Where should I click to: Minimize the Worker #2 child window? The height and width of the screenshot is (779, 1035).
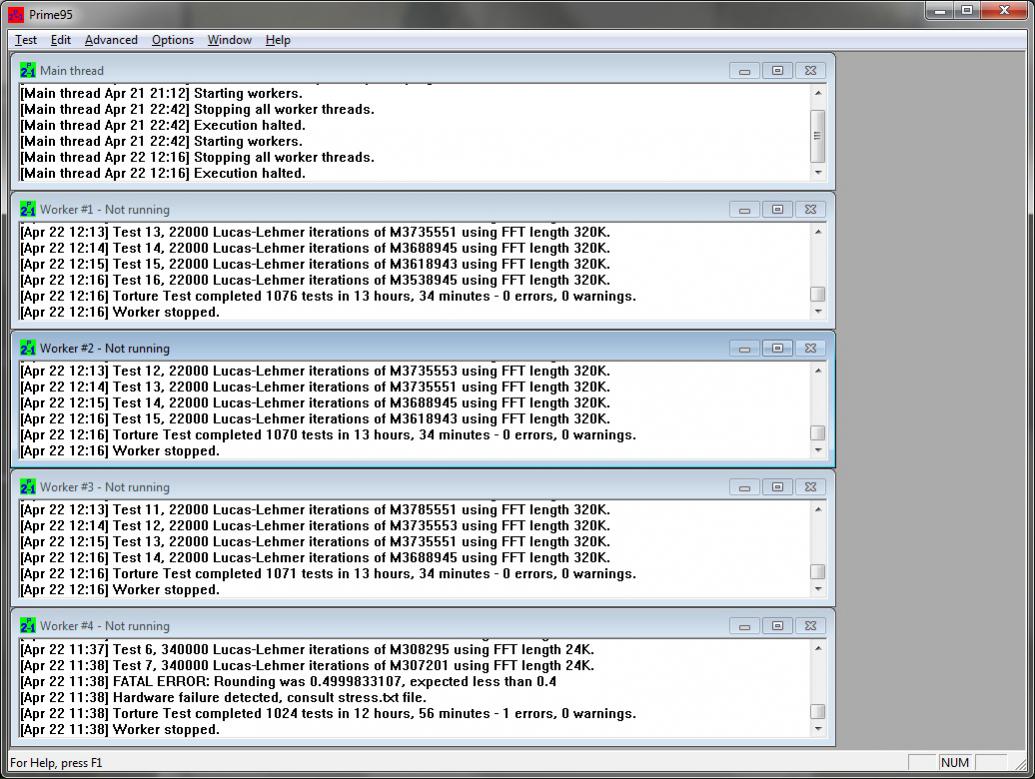[x=745, y=348]
